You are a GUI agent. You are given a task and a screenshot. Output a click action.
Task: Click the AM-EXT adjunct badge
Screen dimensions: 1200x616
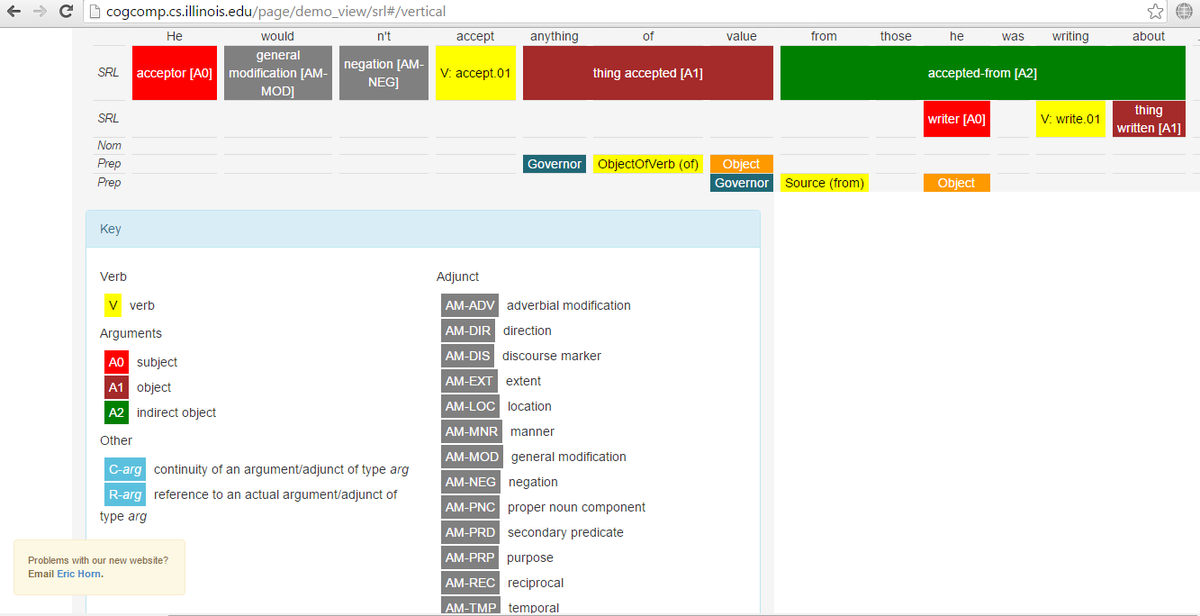click(x=469, y=381)
